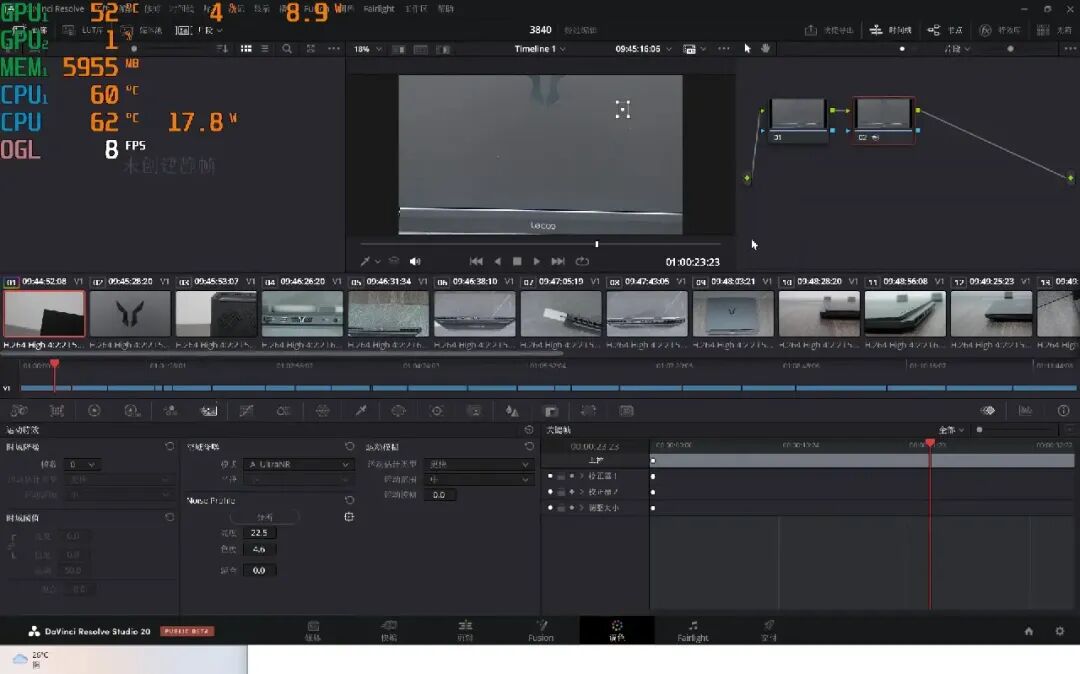Open the viewer qualifier picker tool
The width and height of the screenshot is (1080, 674).
[365, 262]
